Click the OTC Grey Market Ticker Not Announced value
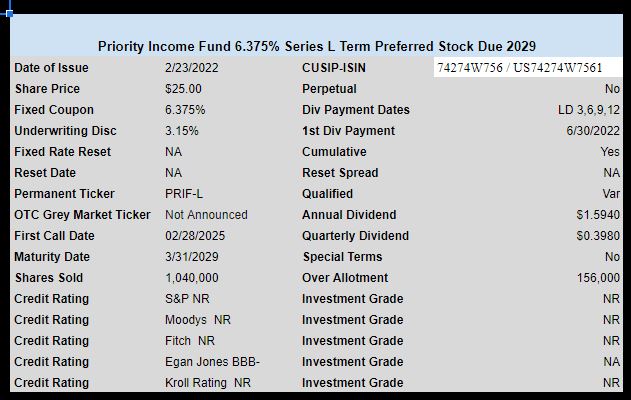Screen dimensions: 631x400 coord(206,214)
